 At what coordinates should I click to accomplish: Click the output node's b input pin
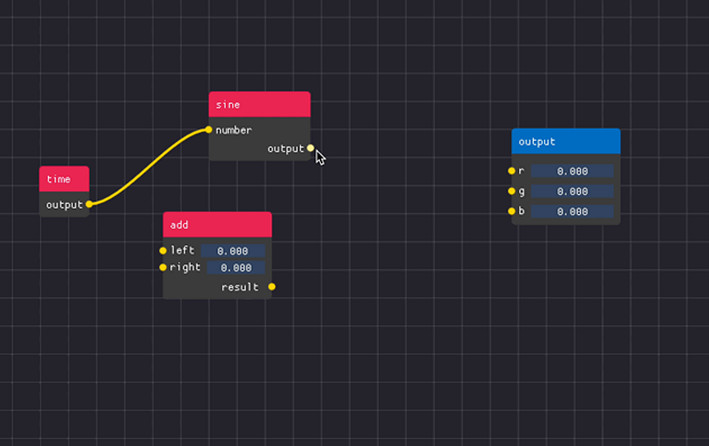[x=511, y=211]
